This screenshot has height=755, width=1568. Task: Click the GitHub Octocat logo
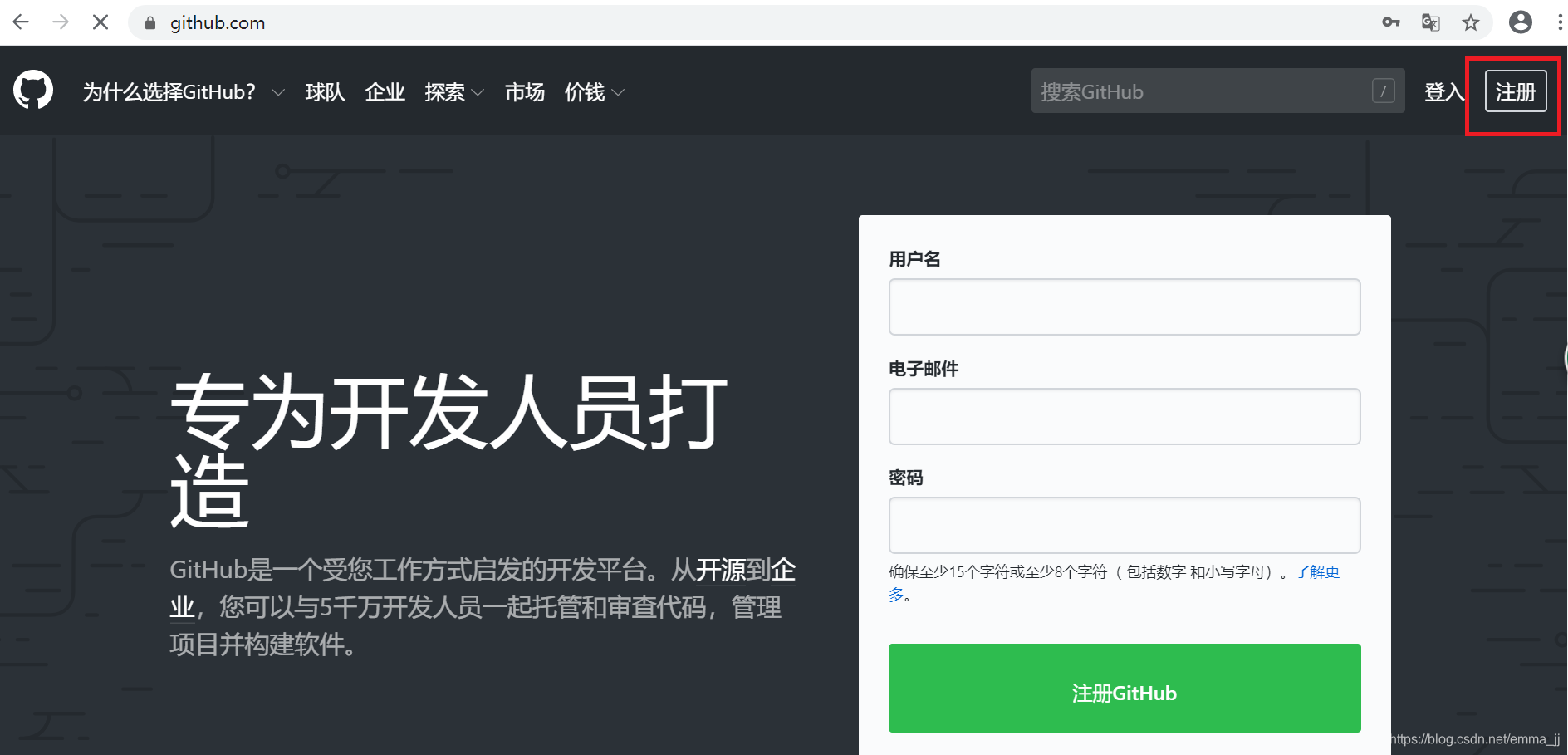coord(33,90)
